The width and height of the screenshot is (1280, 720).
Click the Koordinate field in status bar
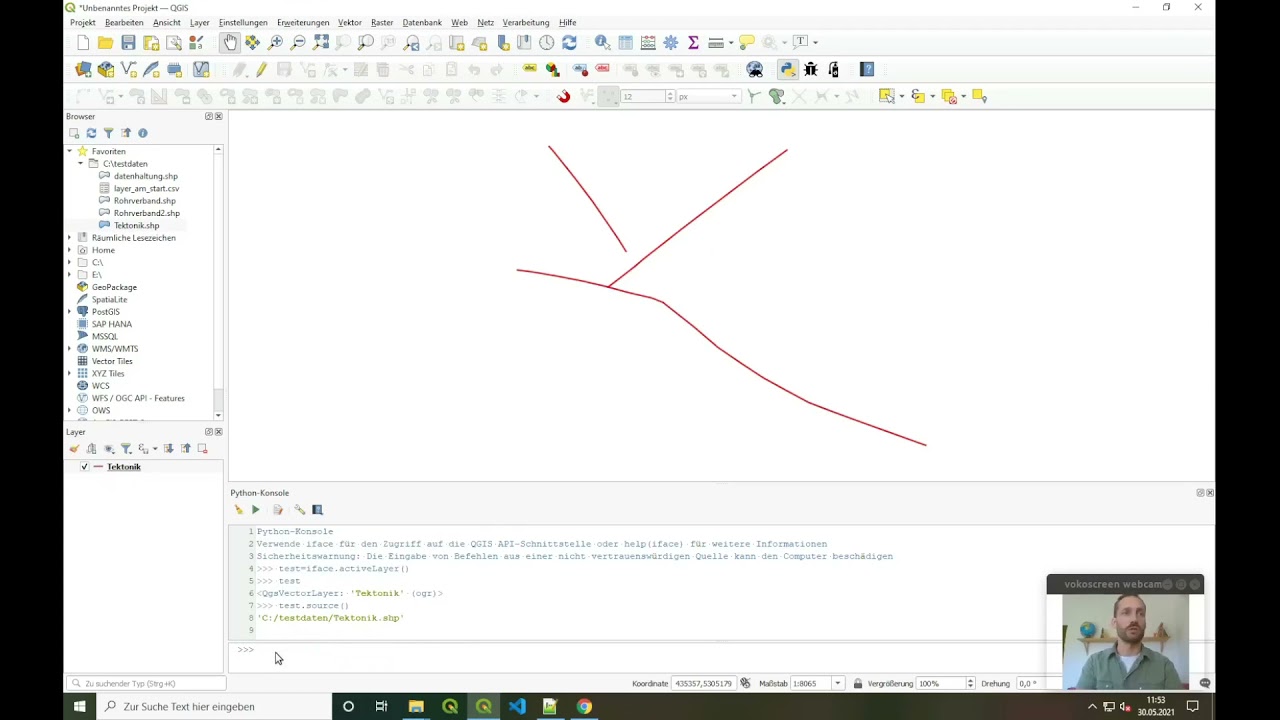tap(704, 683)
